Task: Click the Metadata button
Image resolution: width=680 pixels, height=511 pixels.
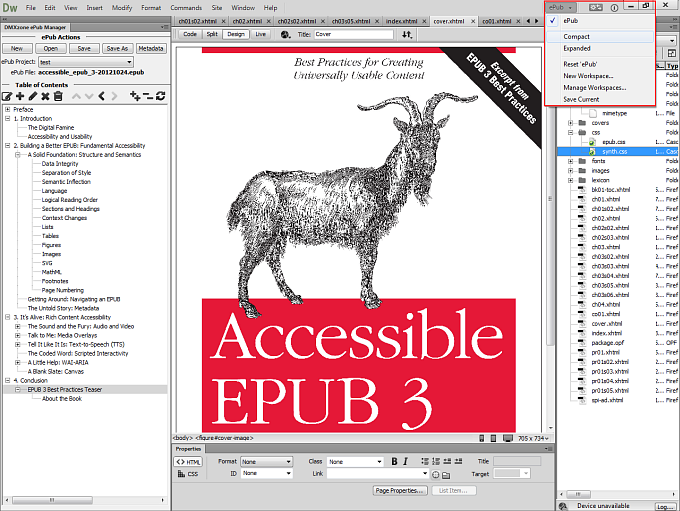Action: click(151, 49)
